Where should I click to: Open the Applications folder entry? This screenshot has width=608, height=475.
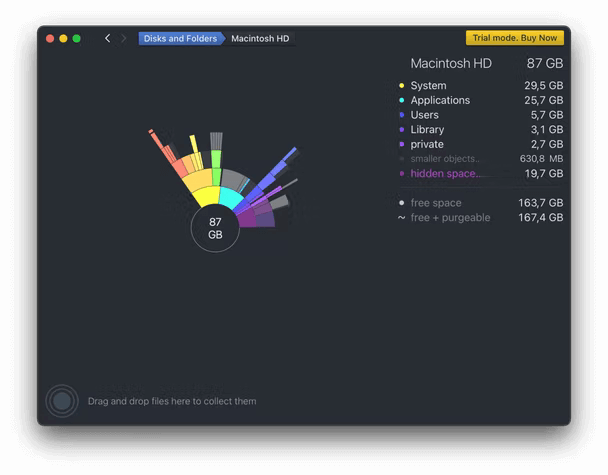(481, 100)
